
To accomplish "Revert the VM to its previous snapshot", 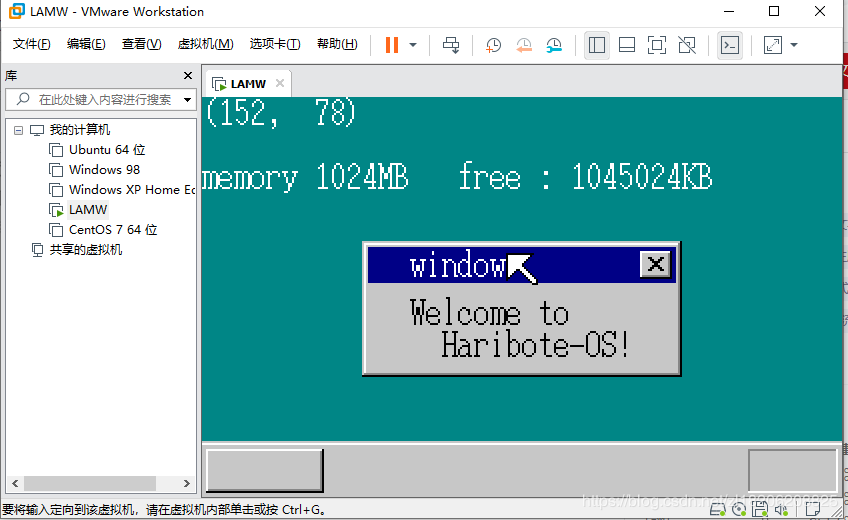I will pyautogui.click(x=524, y=45).
